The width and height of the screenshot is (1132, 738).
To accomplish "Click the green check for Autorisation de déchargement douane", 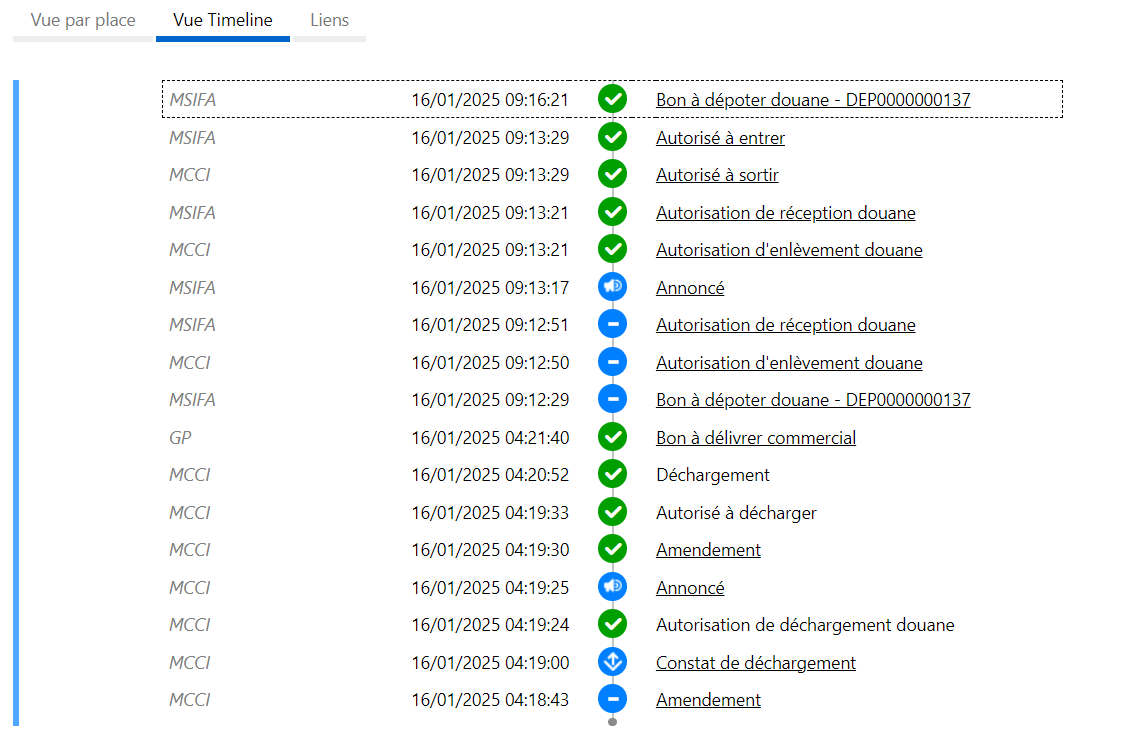I will point(612,625).
